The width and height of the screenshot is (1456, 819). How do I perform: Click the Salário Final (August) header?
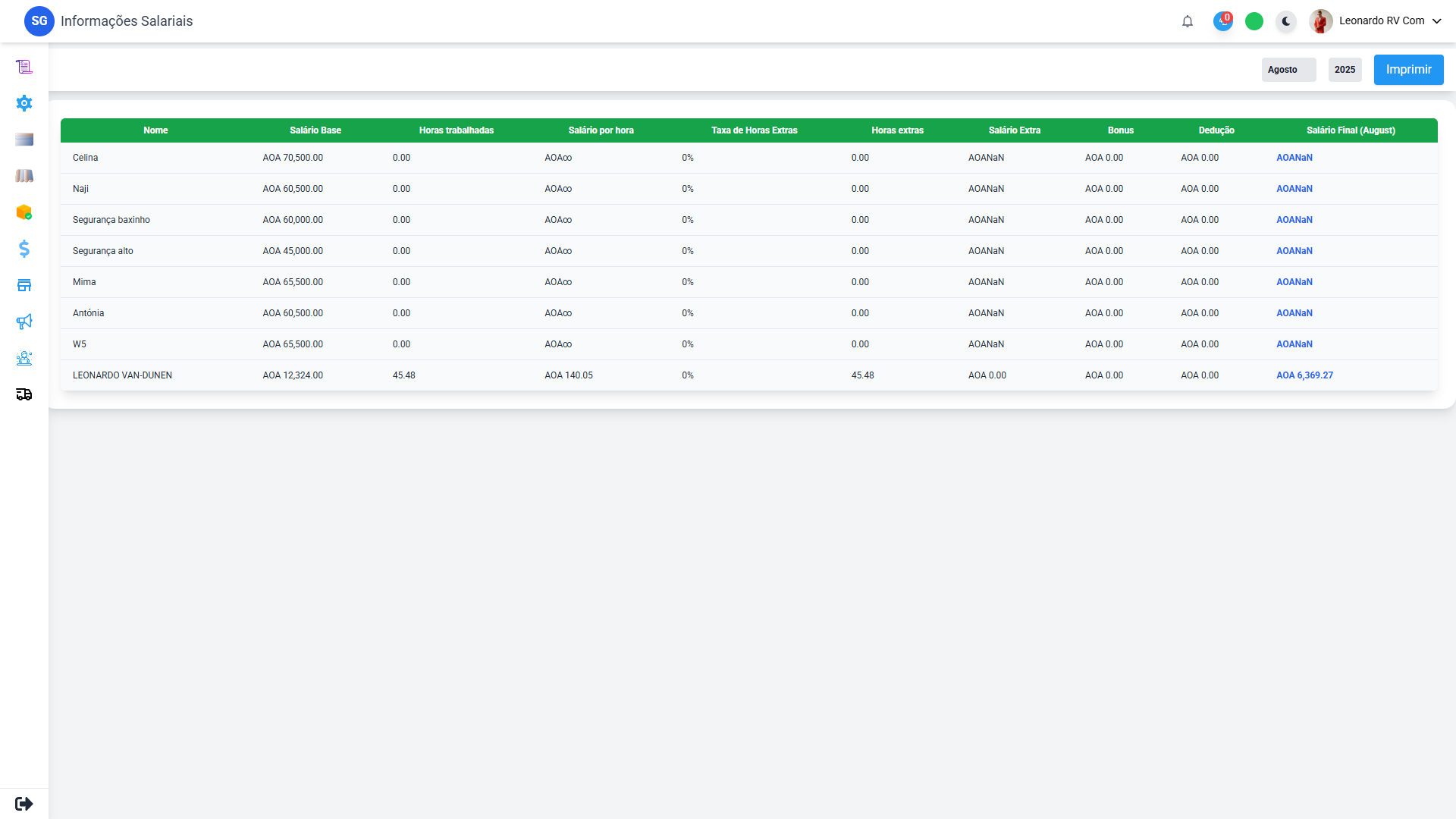(x=1351, y=130)
